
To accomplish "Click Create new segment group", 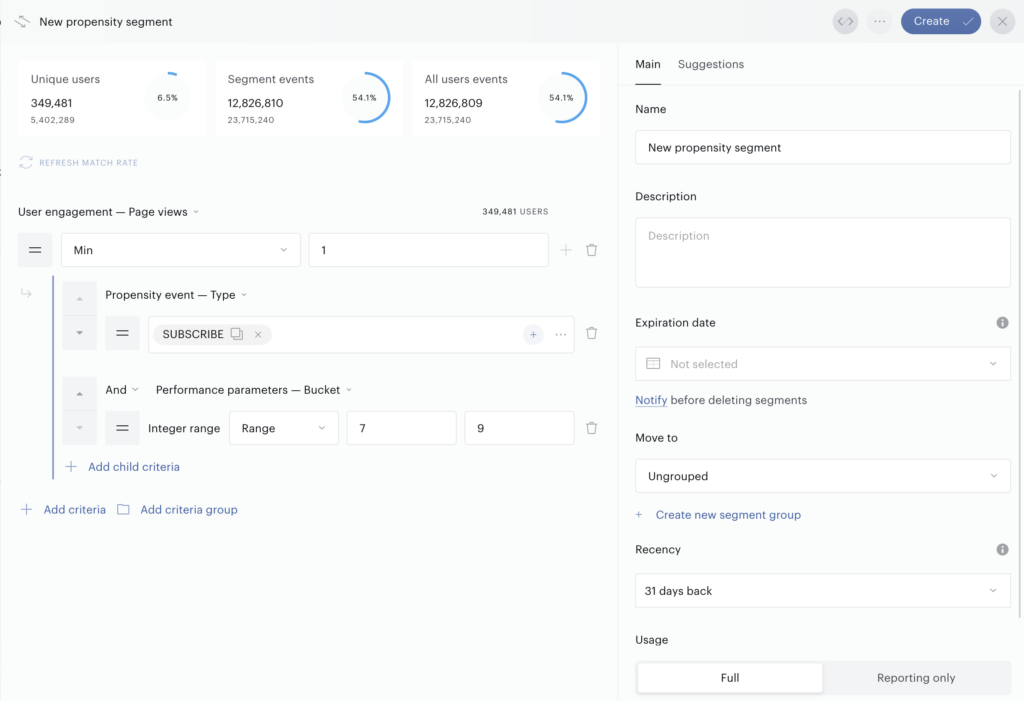I will tap(718, 515).
